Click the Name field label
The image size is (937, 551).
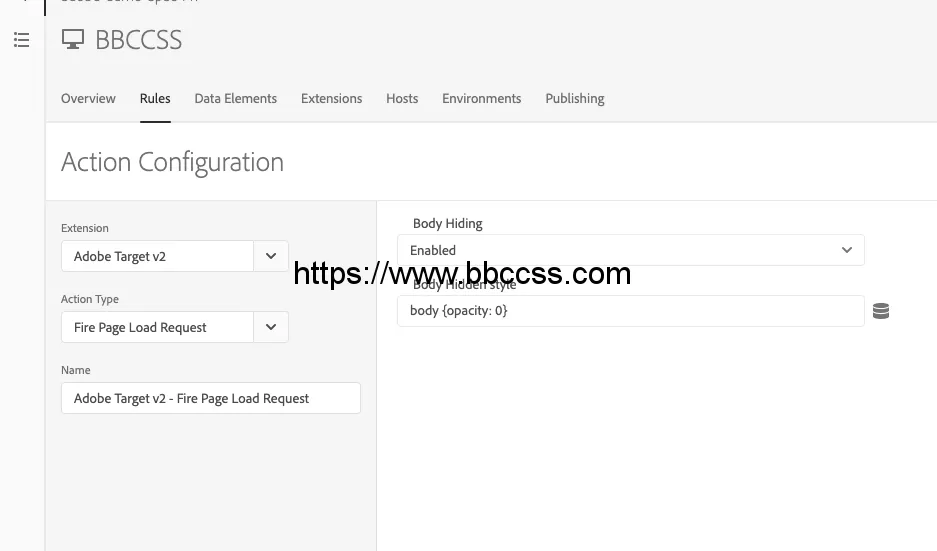click(x=76, y=371)
